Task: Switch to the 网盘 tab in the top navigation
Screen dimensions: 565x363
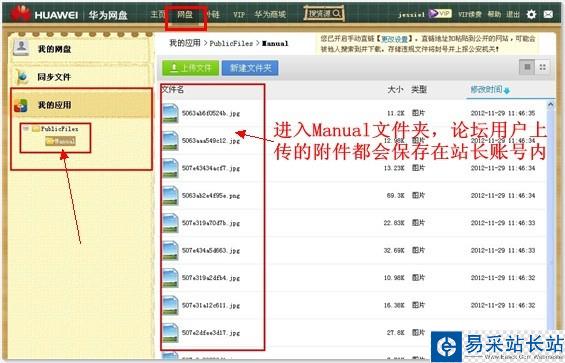Action: coord(185,14)
